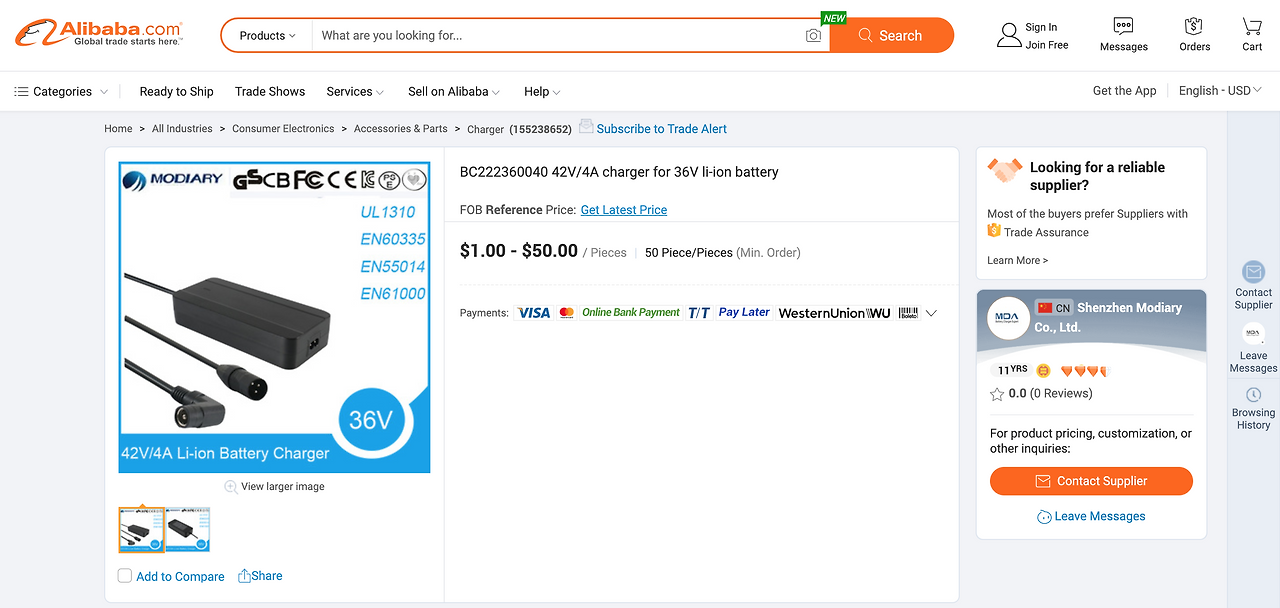Screen dimensions: 1280x608
Task: Click the Boleto barcode payment icon
Action: [x=908, y=313]
